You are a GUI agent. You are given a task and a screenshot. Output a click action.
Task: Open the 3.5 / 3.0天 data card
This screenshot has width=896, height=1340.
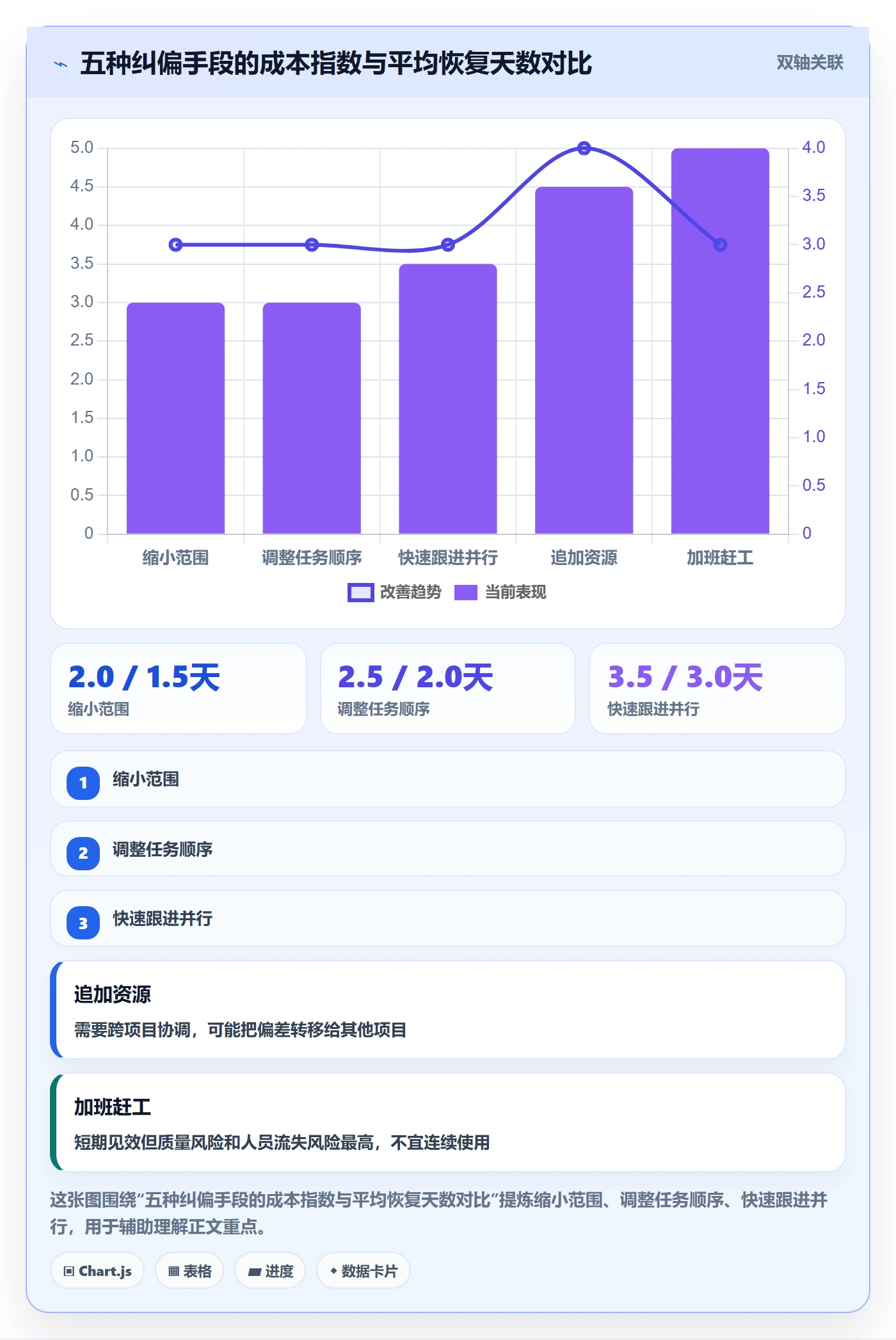tap(717, 689)
